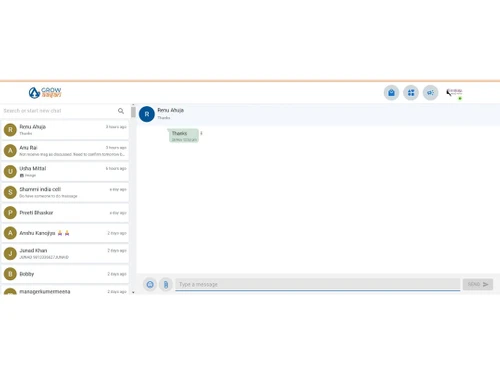
Task: Click the chat list scrollbar thumb
Action: (133, 112)
